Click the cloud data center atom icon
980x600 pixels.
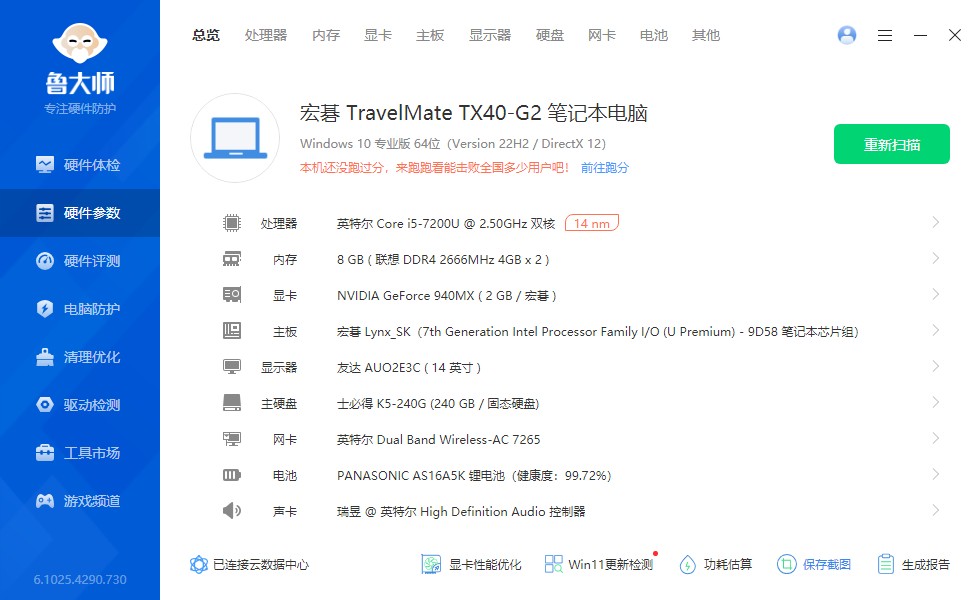199,564
